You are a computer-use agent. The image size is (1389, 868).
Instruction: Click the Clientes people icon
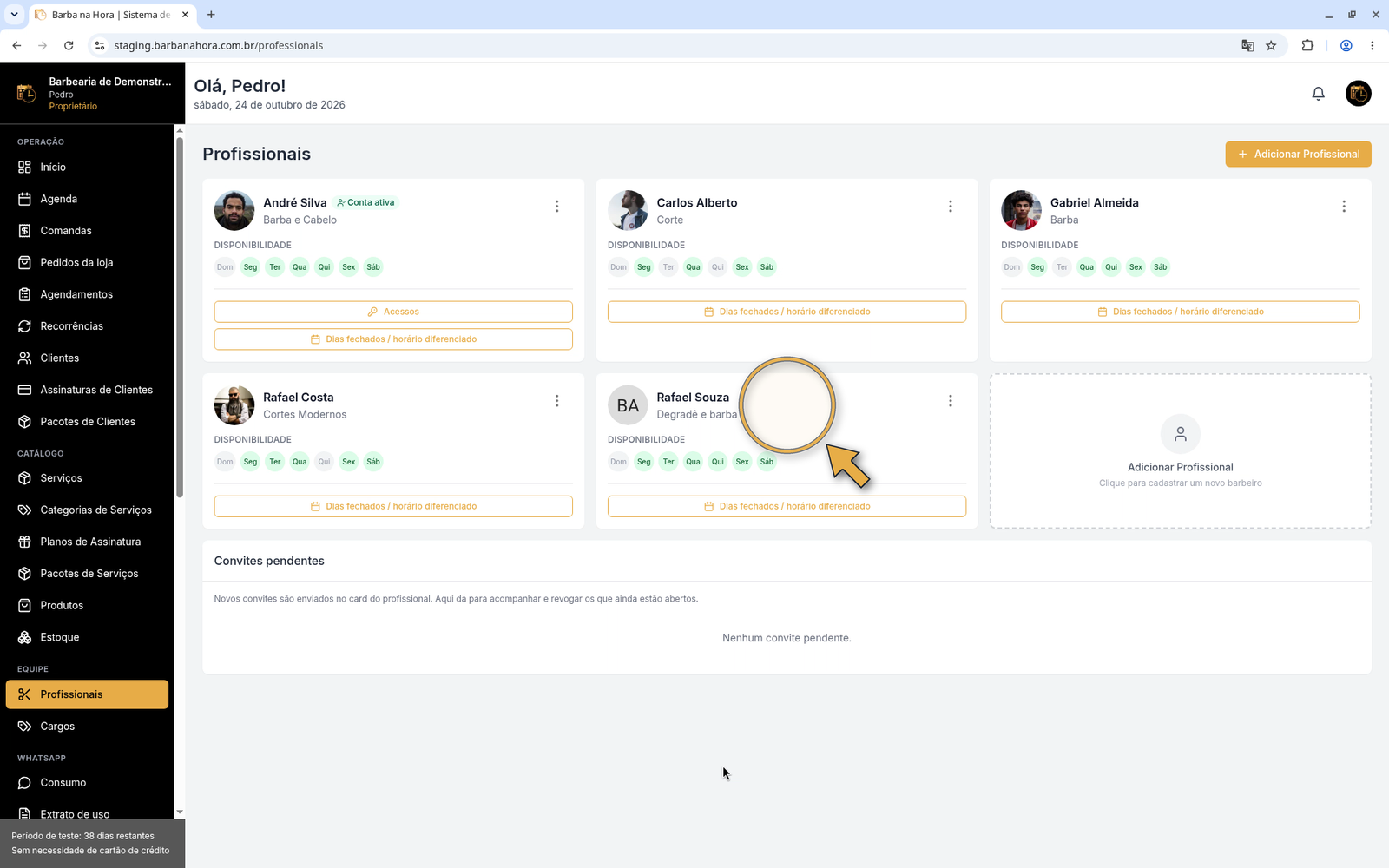pos(24,358)
